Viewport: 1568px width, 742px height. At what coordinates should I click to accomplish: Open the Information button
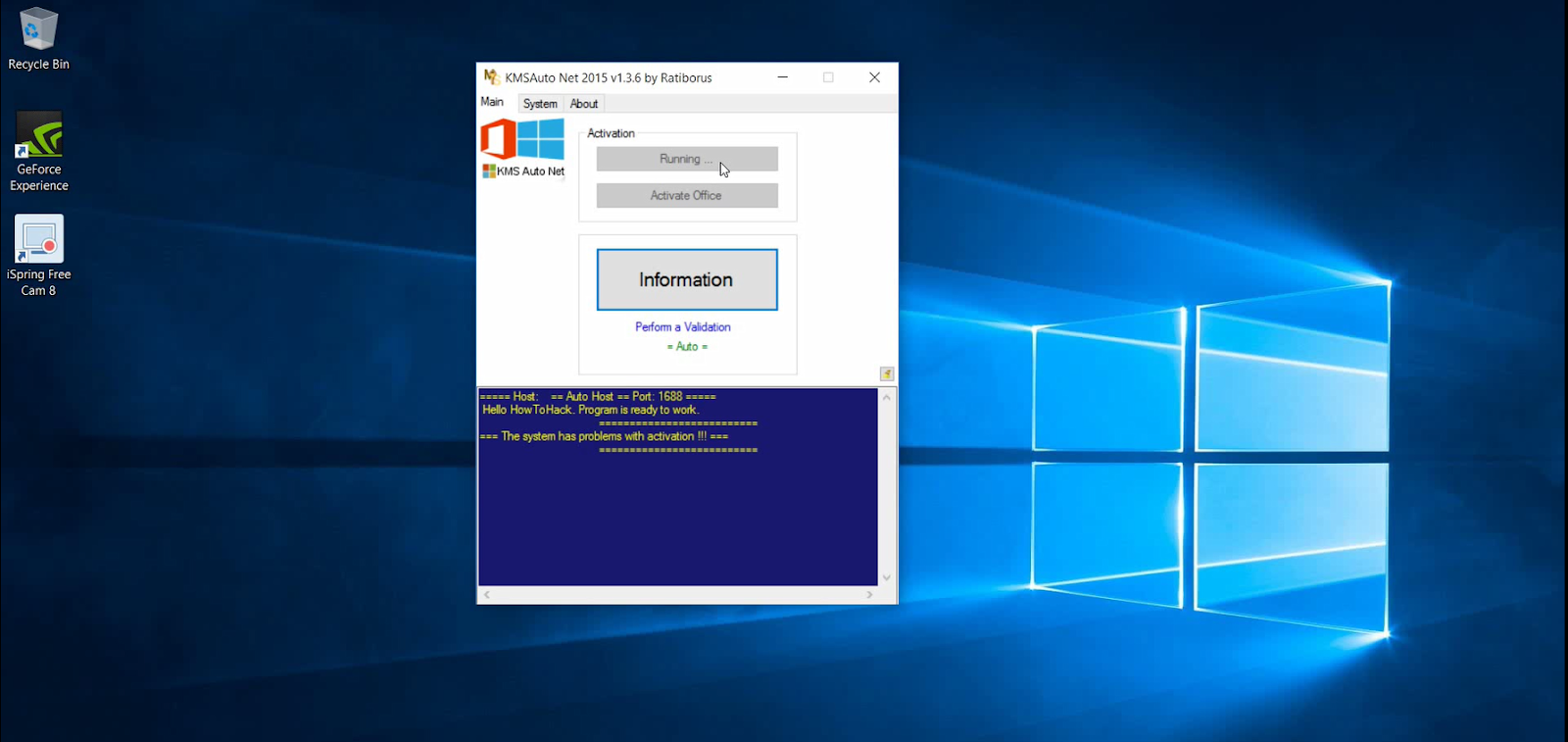687,279
